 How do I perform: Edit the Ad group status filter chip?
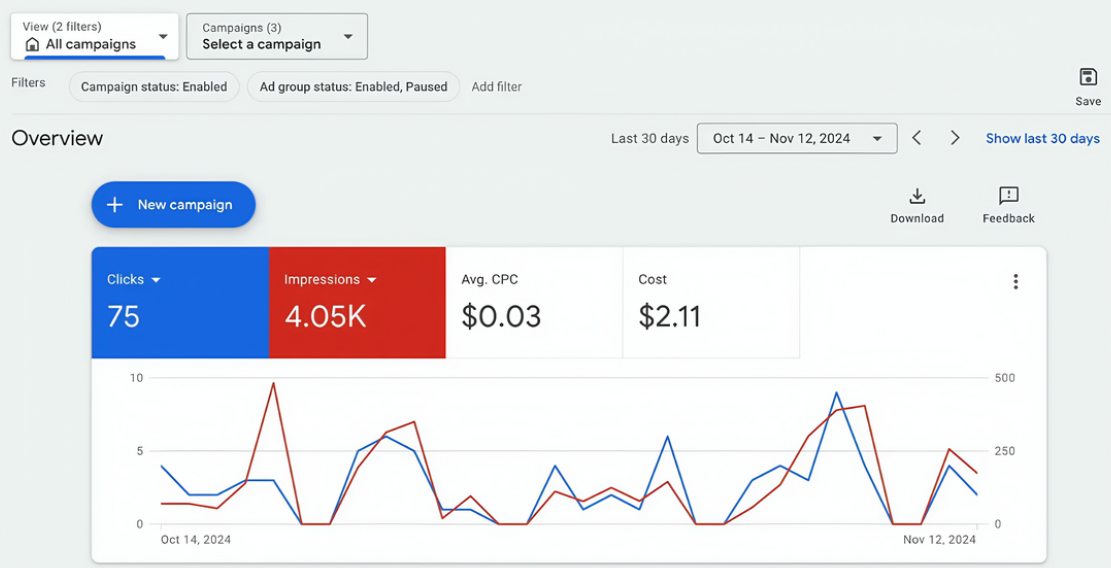(x=354, y=86)
